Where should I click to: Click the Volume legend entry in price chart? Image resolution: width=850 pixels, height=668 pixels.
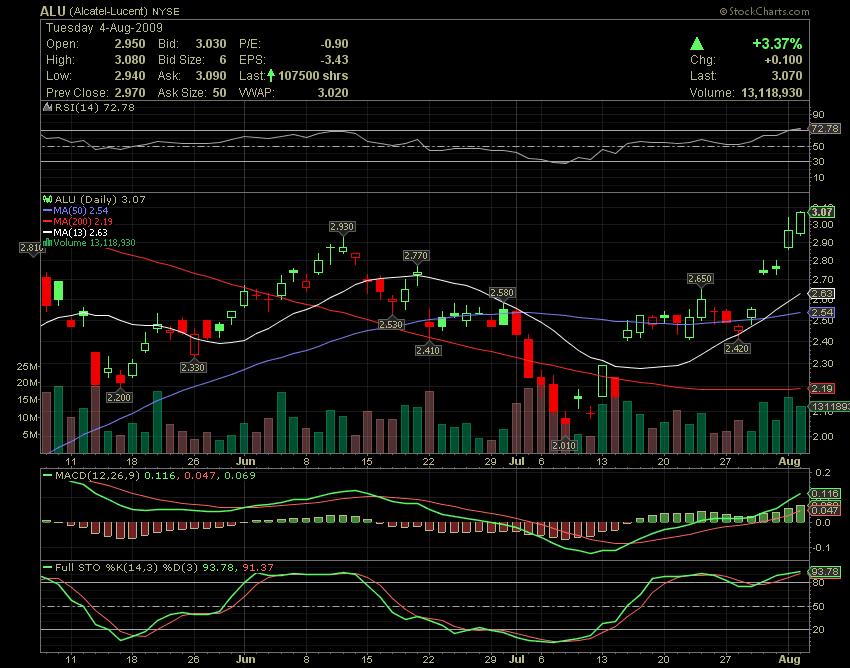[94, 242]
